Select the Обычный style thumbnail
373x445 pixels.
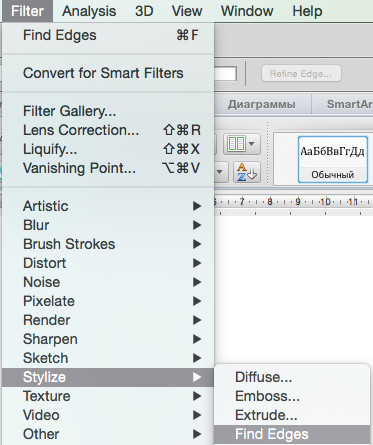click(x=333, y=159)
